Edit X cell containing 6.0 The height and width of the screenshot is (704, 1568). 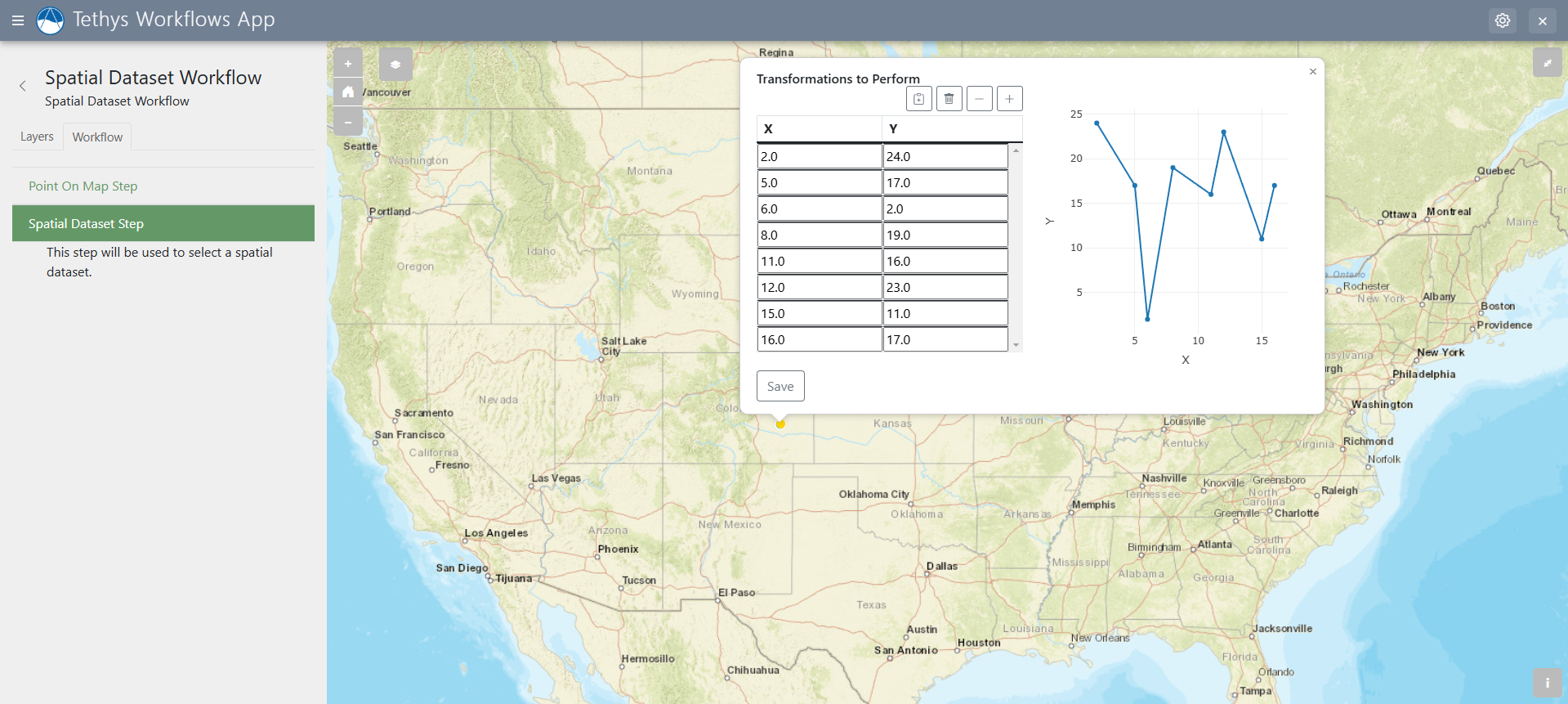coord(820,209)
